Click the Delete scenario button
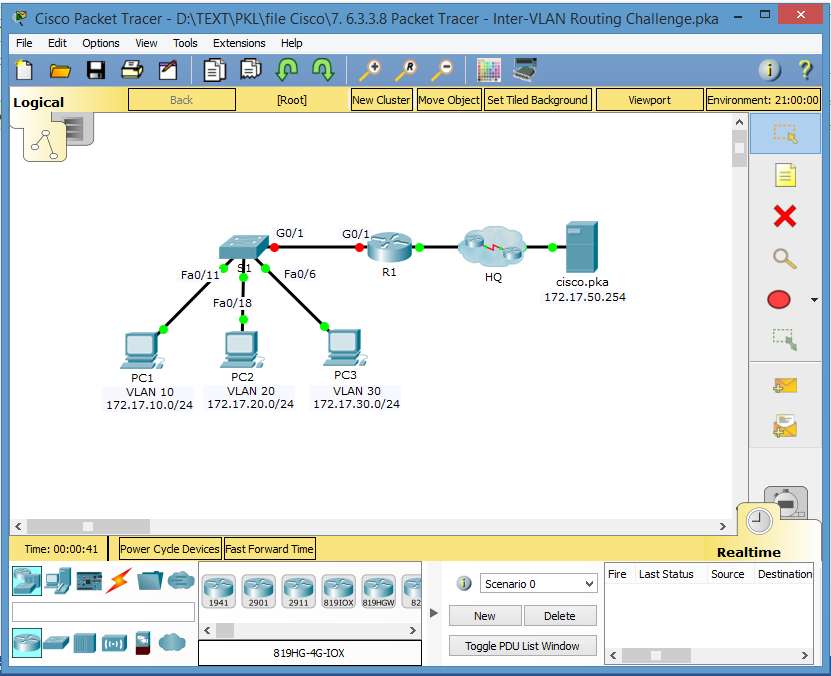 pyautogui.click(x=560, y=616)
